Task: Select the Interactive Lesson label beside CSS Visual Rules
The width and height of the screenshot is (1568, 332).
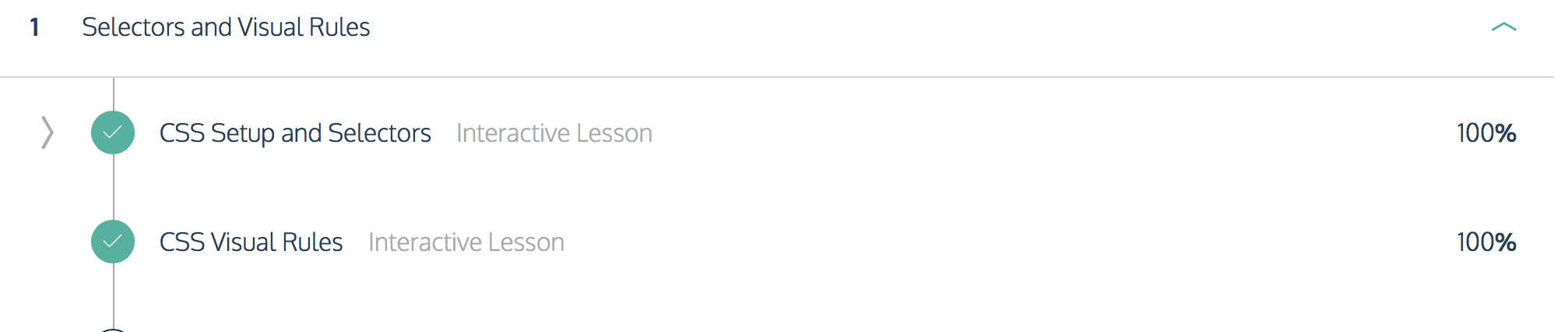Action: click(x=466, y=242)
